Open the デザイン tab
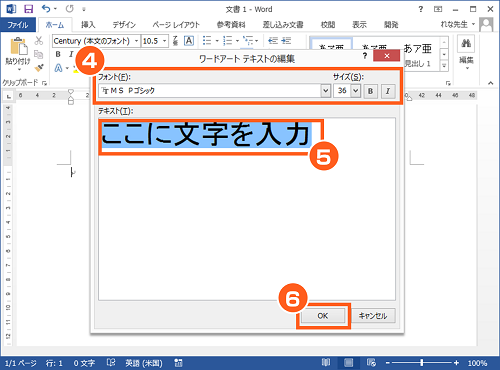This screenshot has height=370, width=500. tap(124, 25)
